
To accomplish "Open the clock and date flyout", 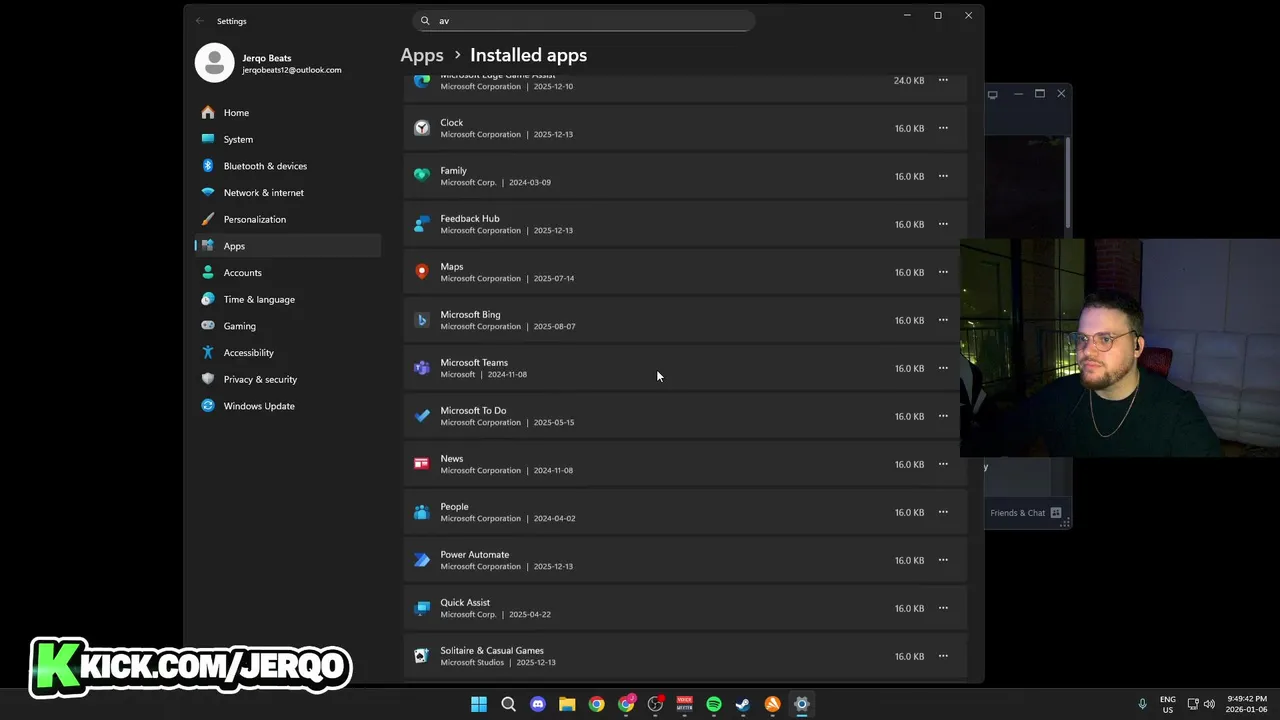I will (1246, 704).
